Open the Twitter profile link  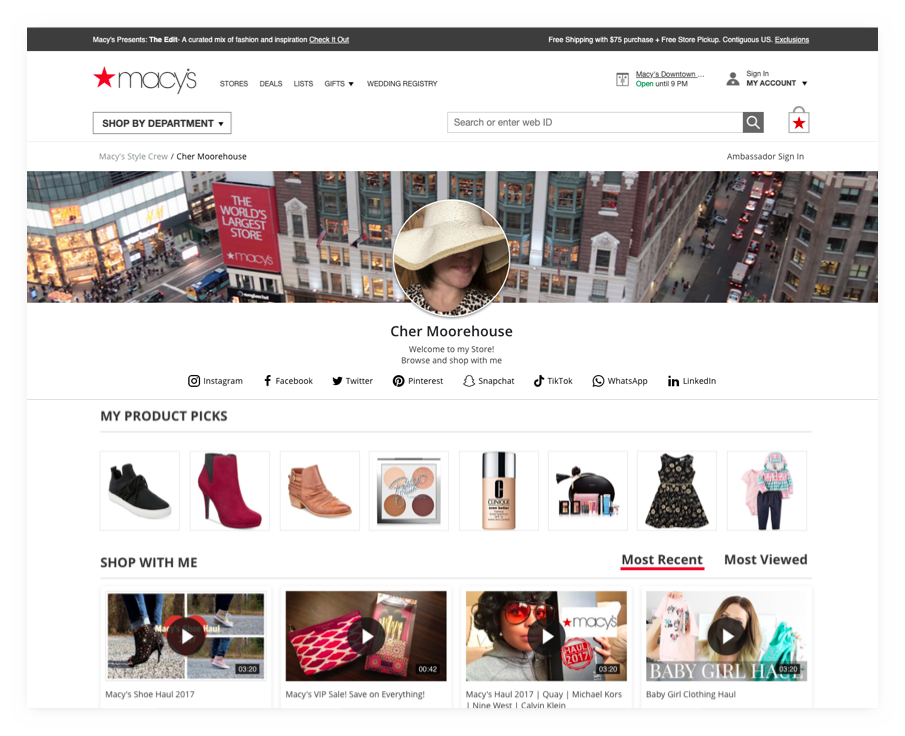pos(352,381)
